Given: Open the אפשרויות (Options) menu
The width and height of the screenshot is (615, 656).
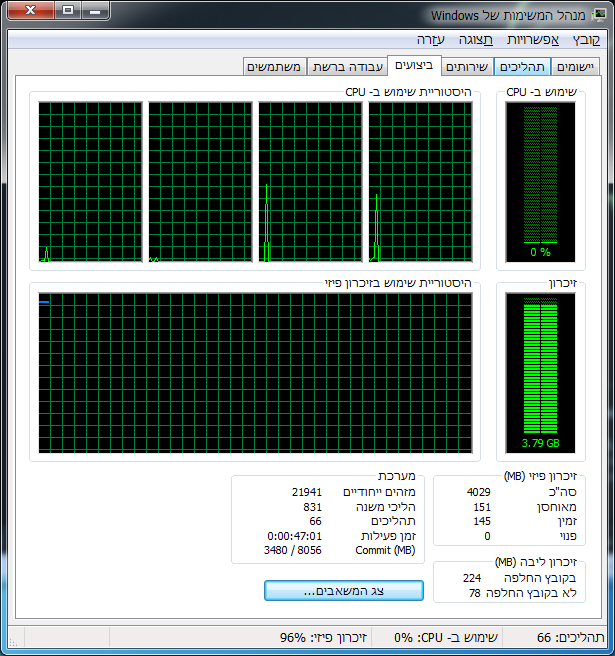Looking at the screenshot, I should tap(532, 40).
